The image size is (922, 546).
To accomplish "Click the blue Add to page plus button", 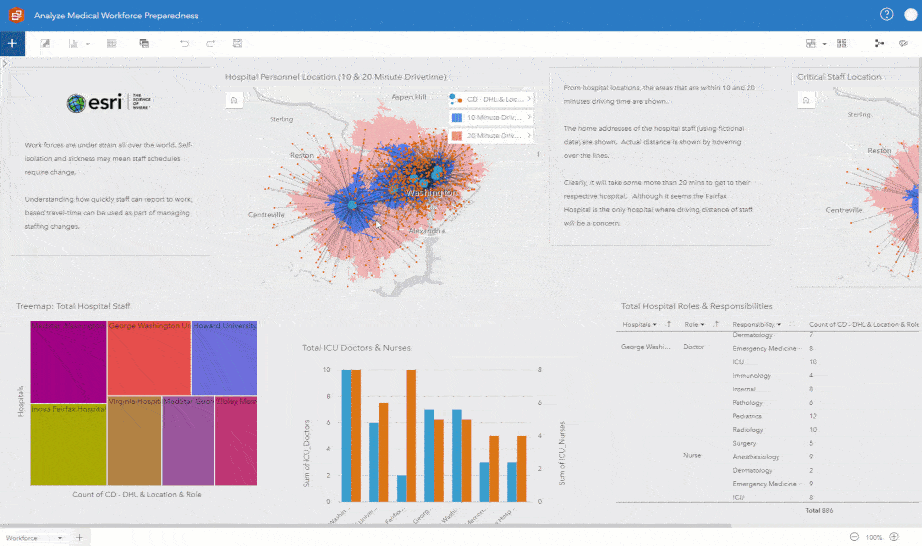I will [x=12, y=43].
